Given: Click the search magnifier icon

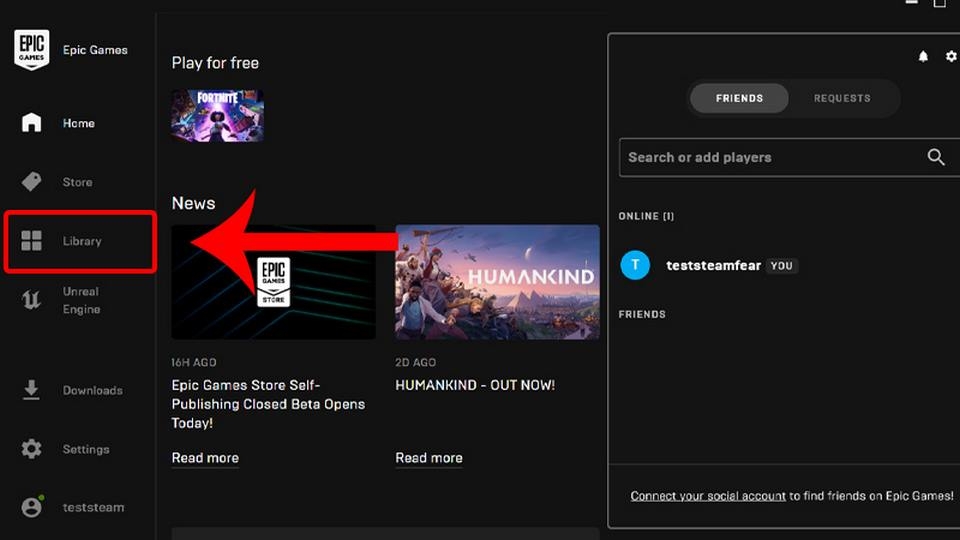Looking at the screenshot, I should pyautogui.click(x=936, y=157).
